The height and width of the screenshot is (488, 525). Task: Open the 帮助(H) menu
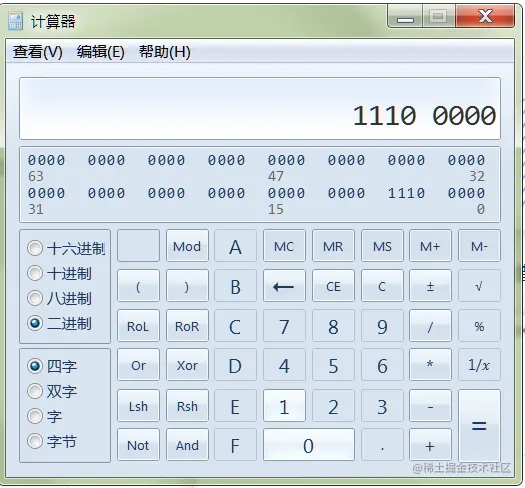(165, 52)
